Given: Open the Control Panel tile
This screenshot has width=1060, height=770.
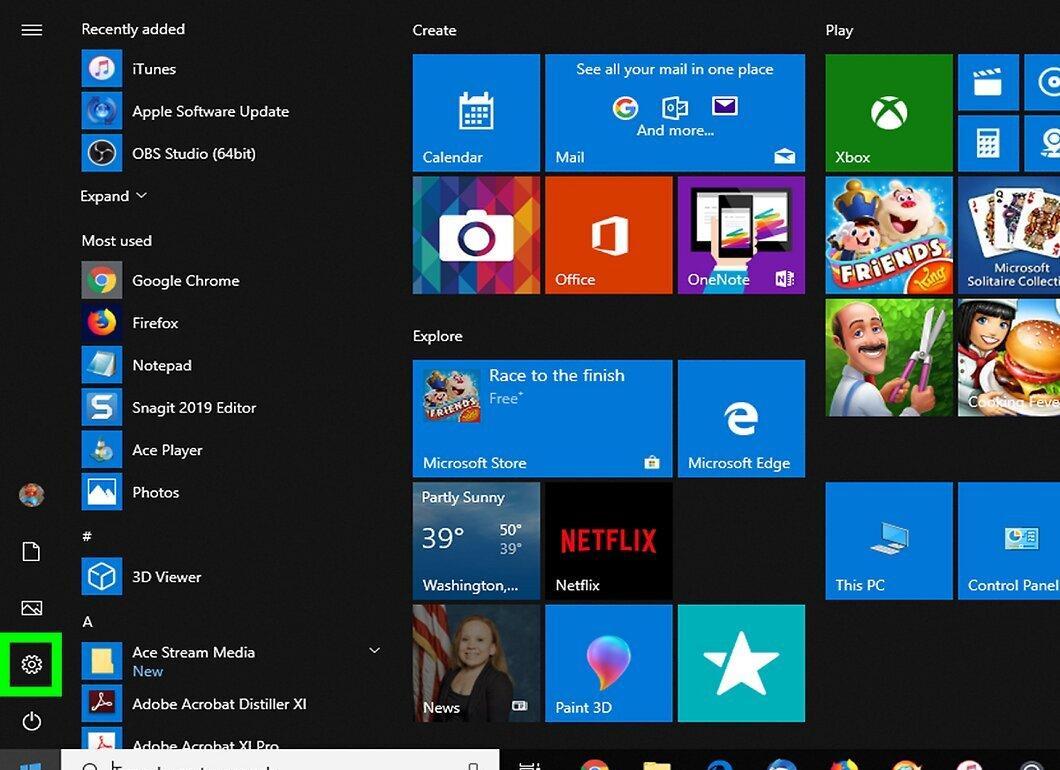Looking at the screenshot, I should [x=1009, y=541].
